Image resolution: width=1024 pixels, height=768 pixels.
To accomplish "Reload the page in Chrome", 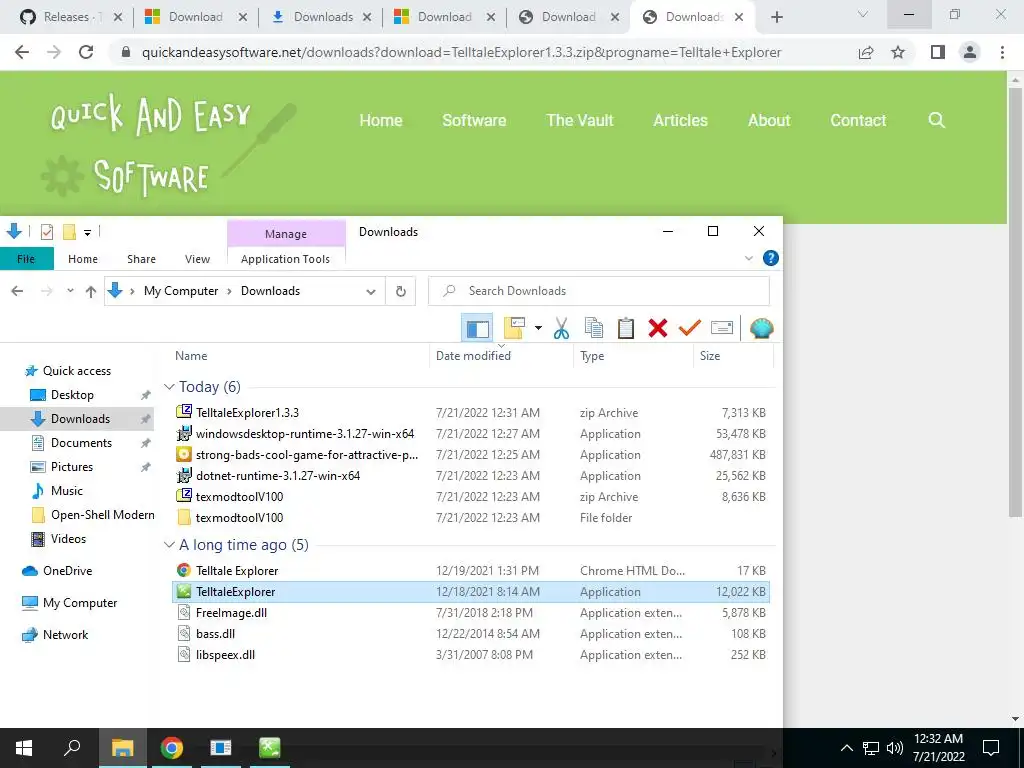I will (x=86, y=52).
